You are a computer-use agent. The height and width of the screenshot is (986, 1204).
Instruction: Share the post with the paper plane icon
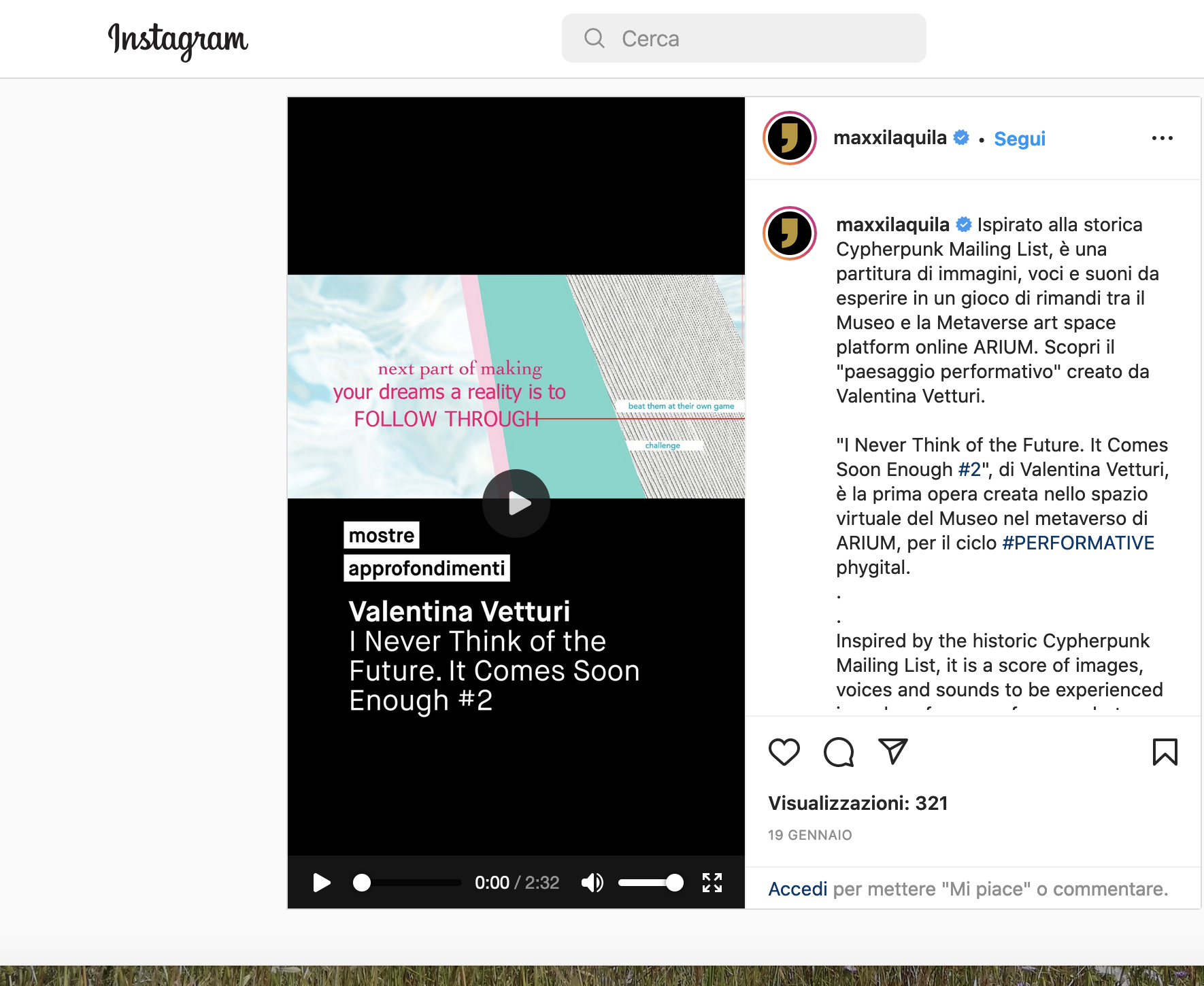(x=892, y=751)
